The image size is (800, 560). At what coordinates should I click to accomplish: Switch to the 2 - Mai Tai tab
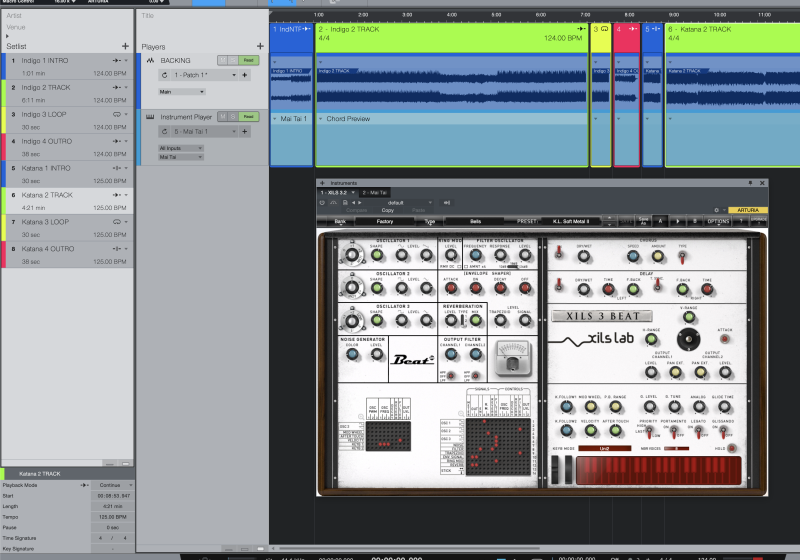tap(376, 192)
